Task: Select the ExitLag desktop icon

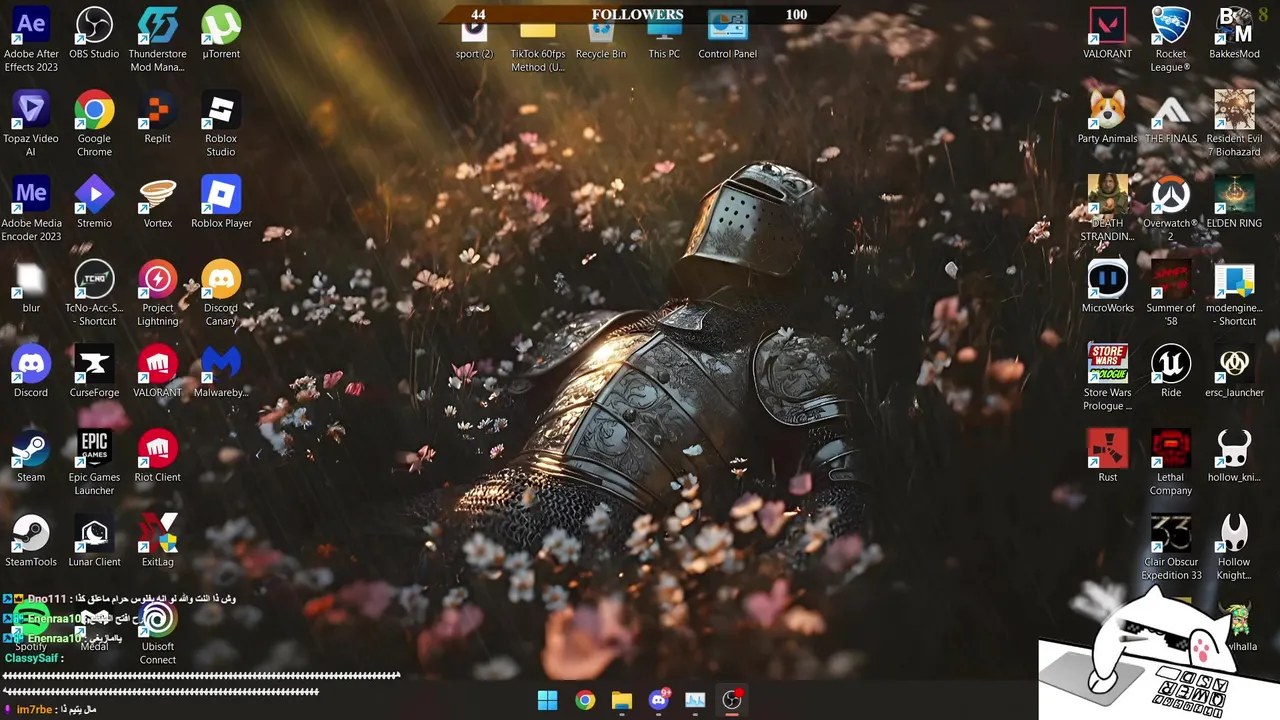Action: 157,542
